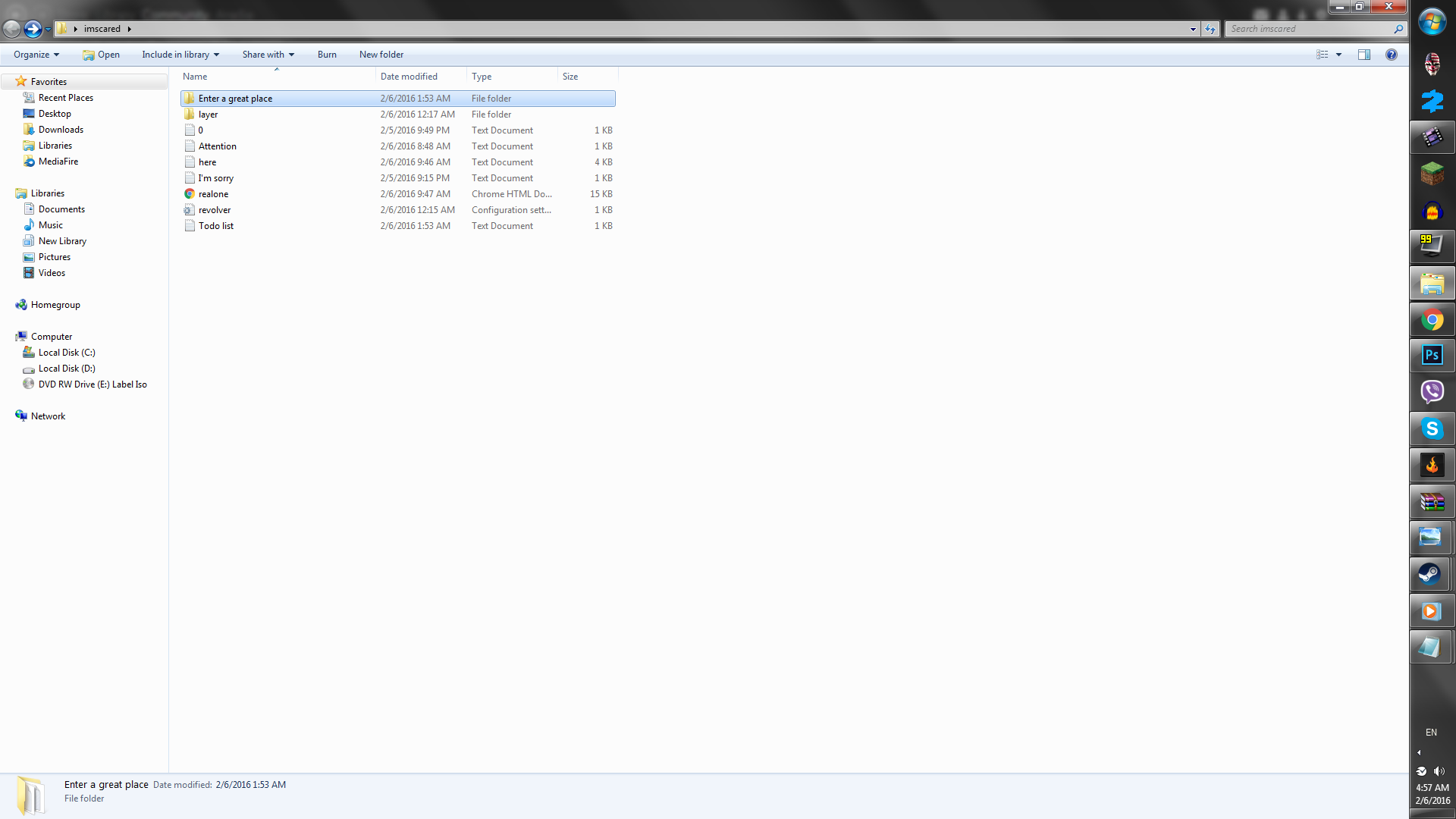Click the refresh button beside address bar

1210,29
